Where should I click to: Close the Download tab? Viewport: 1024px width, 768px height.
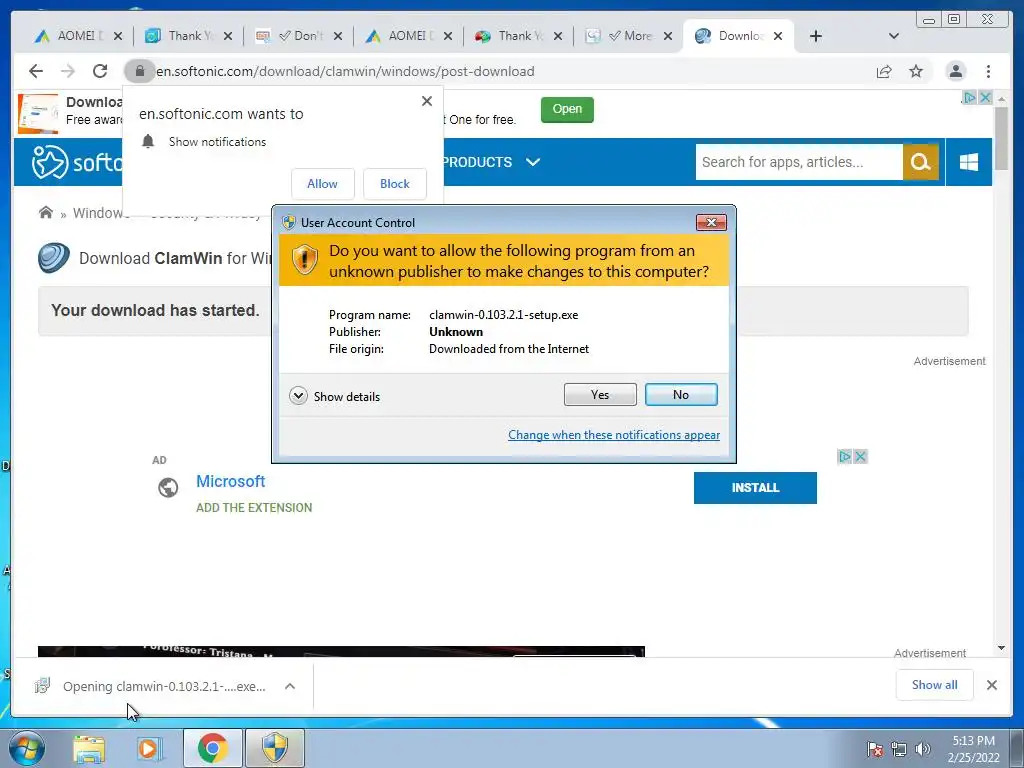pyautogui.click(x=778, y=36)
